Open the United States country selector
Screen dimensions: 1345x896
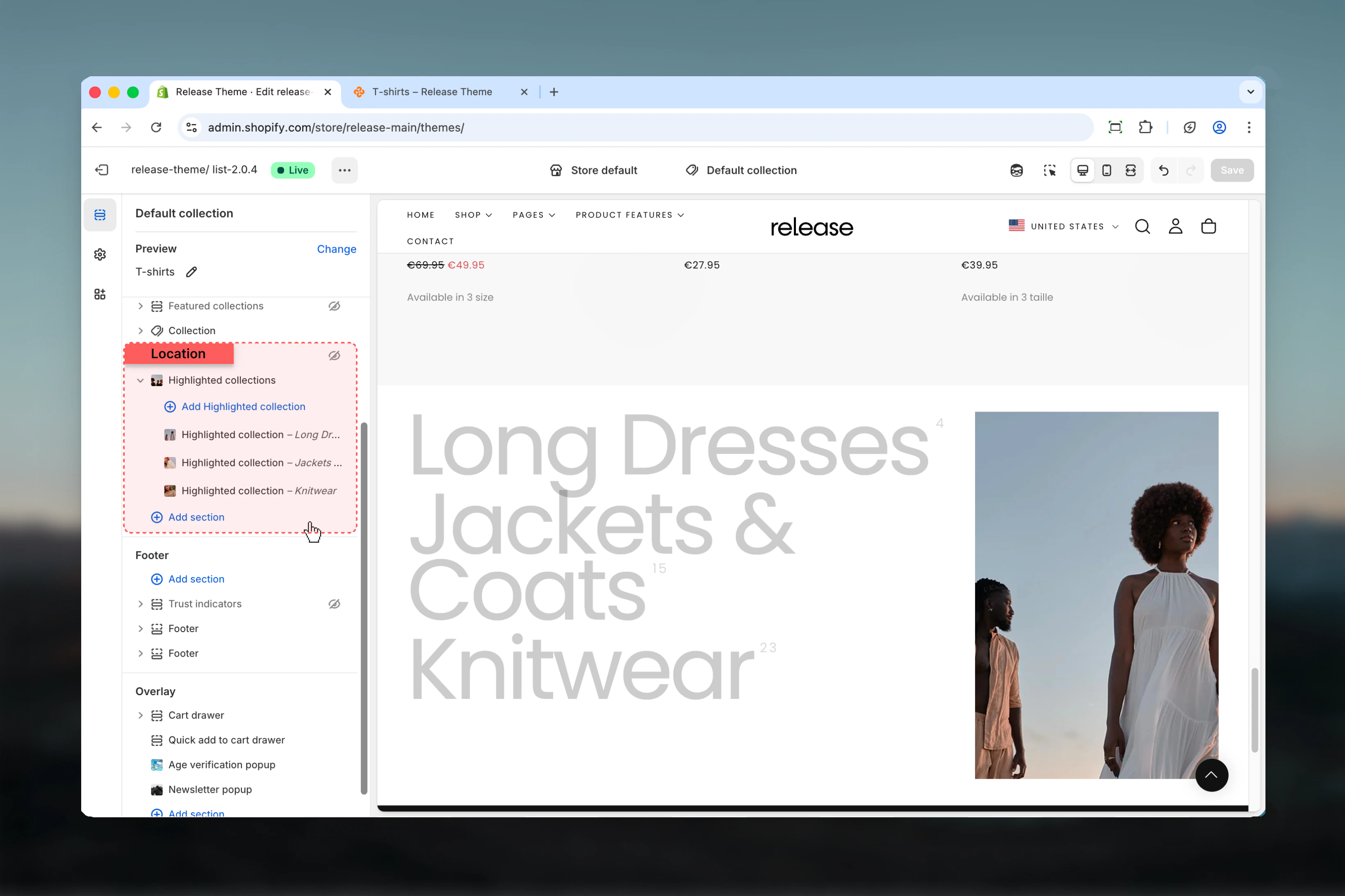click(x=1063, y=226)
